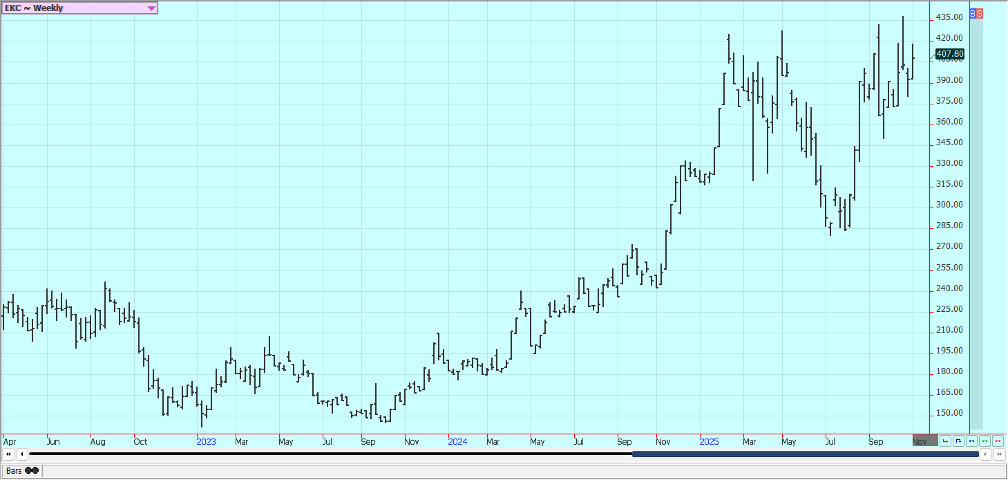The image size is (1008, 480).
Task: Click the pink dropdown arrow in title bar
Action: 151,7
